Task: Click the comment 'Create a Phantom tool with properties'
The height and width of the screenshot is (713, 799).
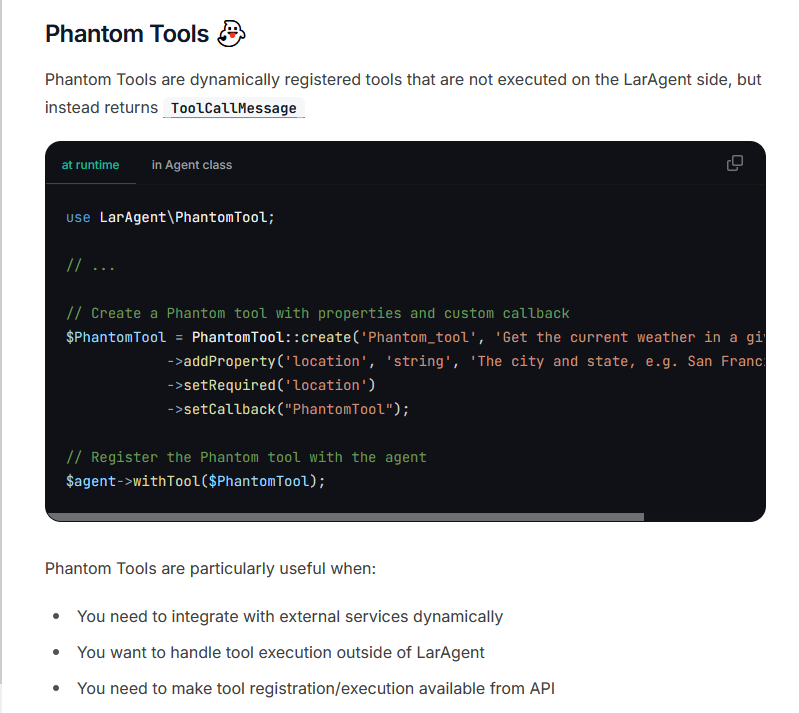Action: coord(318,313)
